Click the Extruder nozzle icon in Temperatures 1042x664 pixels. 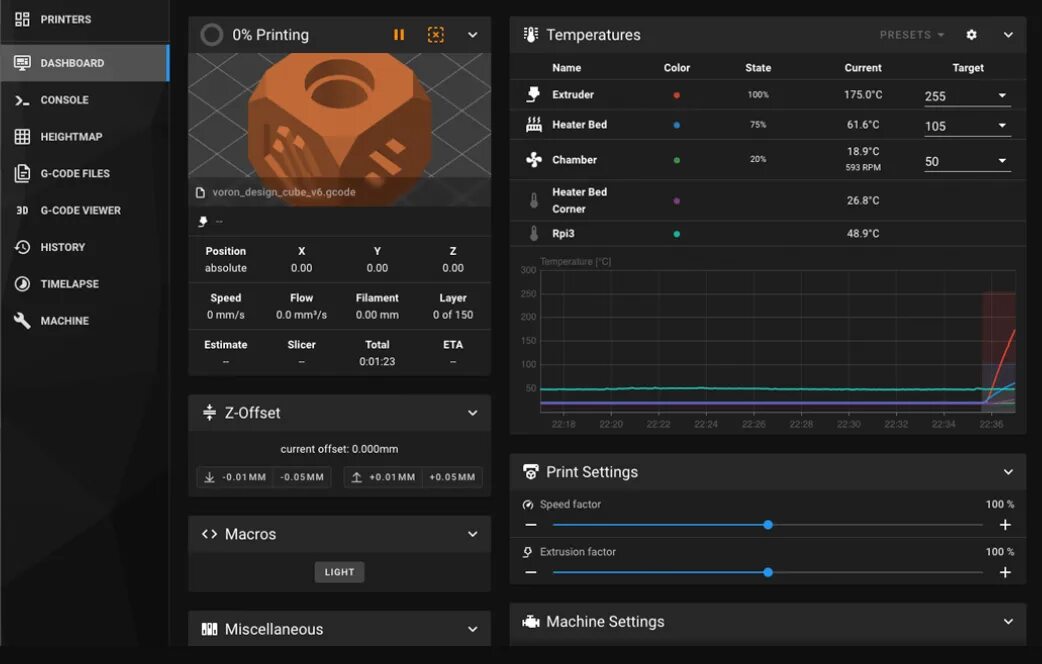pyautogui.click(x=531, y=94)
